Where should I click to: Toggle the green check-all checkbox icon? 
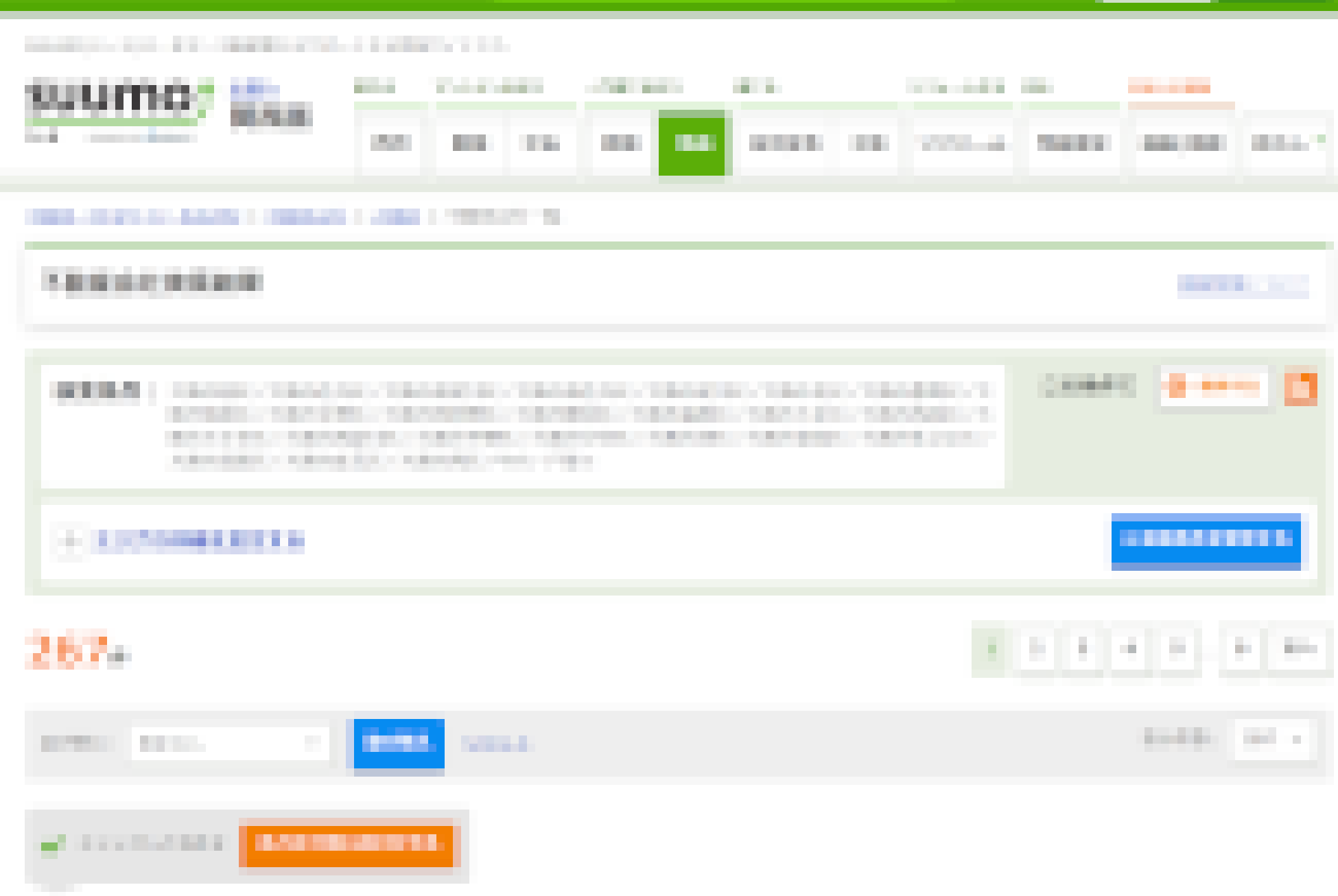point(53,845)
